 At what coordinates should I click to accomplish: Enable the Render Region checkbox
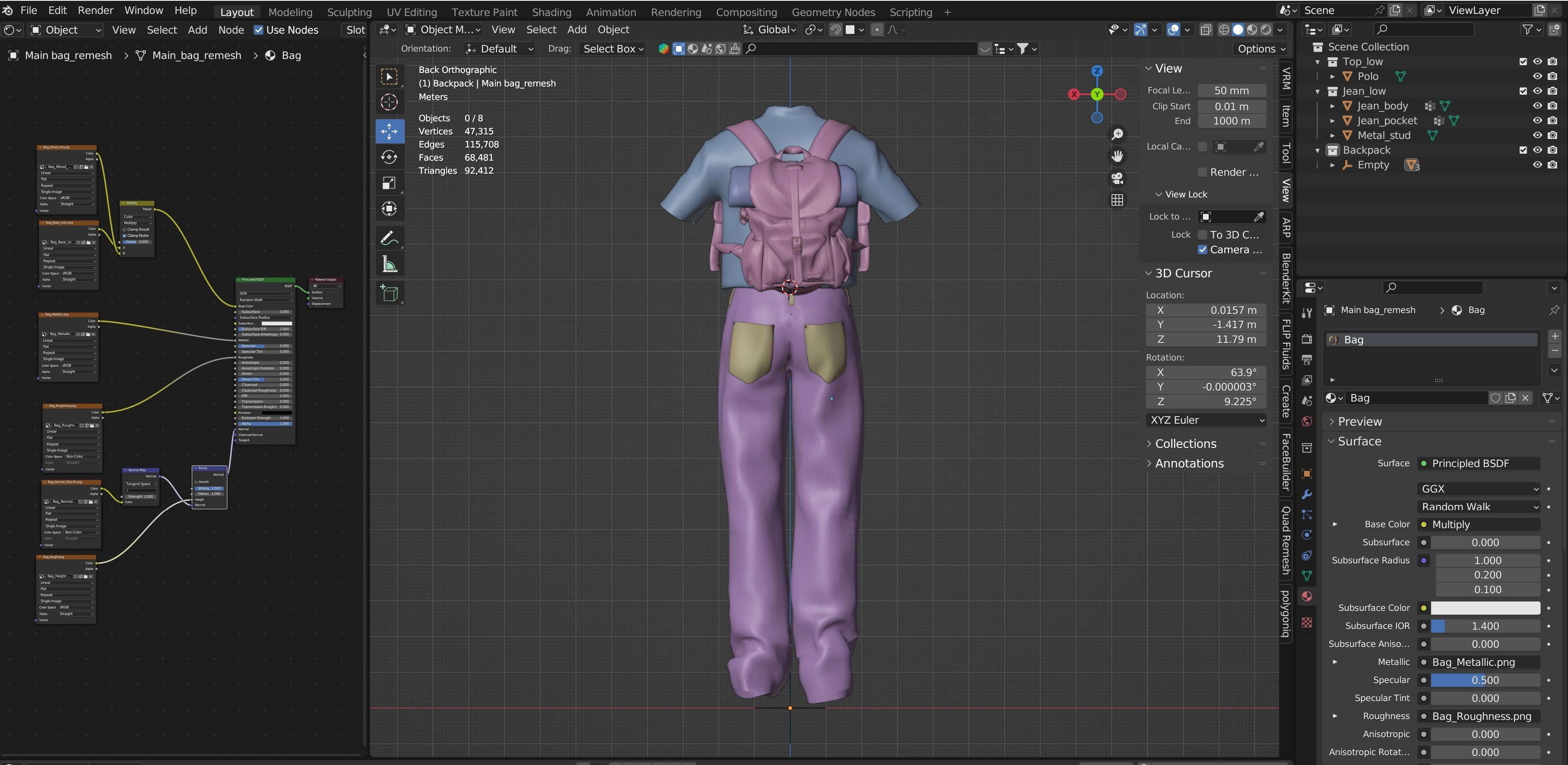1203,172
